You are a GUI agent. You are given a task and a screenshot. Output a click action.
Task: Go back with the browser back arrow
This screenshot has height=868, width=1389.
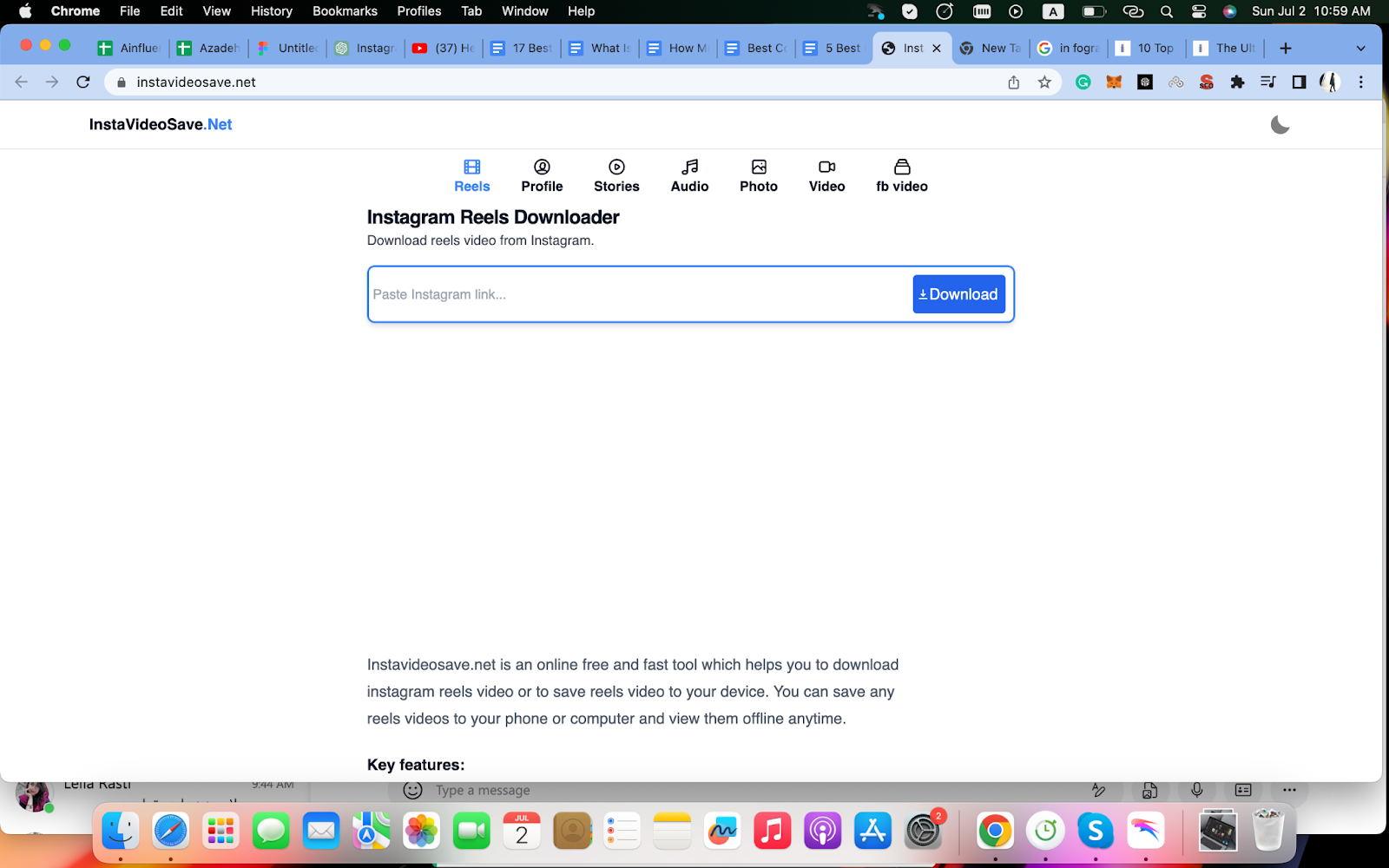pos(22,82)
